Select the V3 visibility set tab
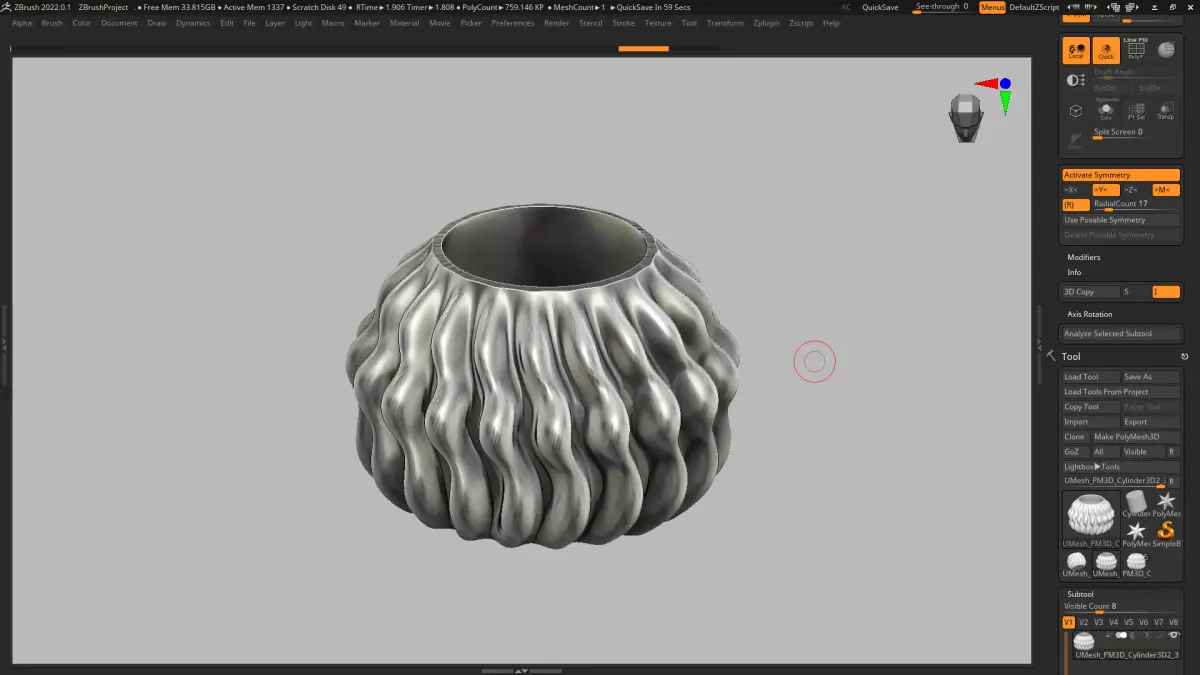The width and height of the screenshot is (1200, 675). (1098, 622)
